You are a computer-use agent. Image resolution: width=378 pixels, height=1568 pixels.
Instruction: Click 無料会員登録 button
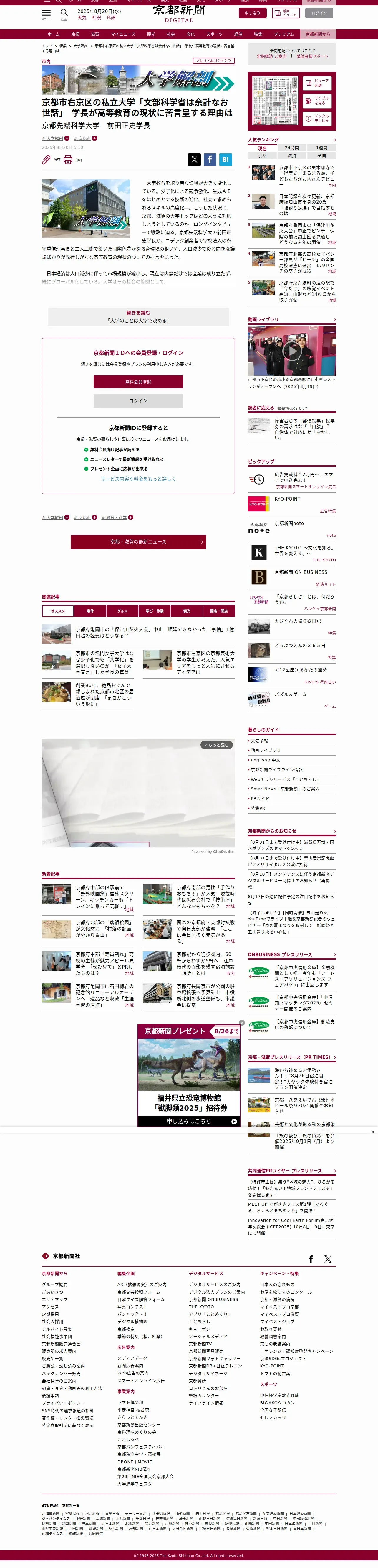(x=138, y=382)
